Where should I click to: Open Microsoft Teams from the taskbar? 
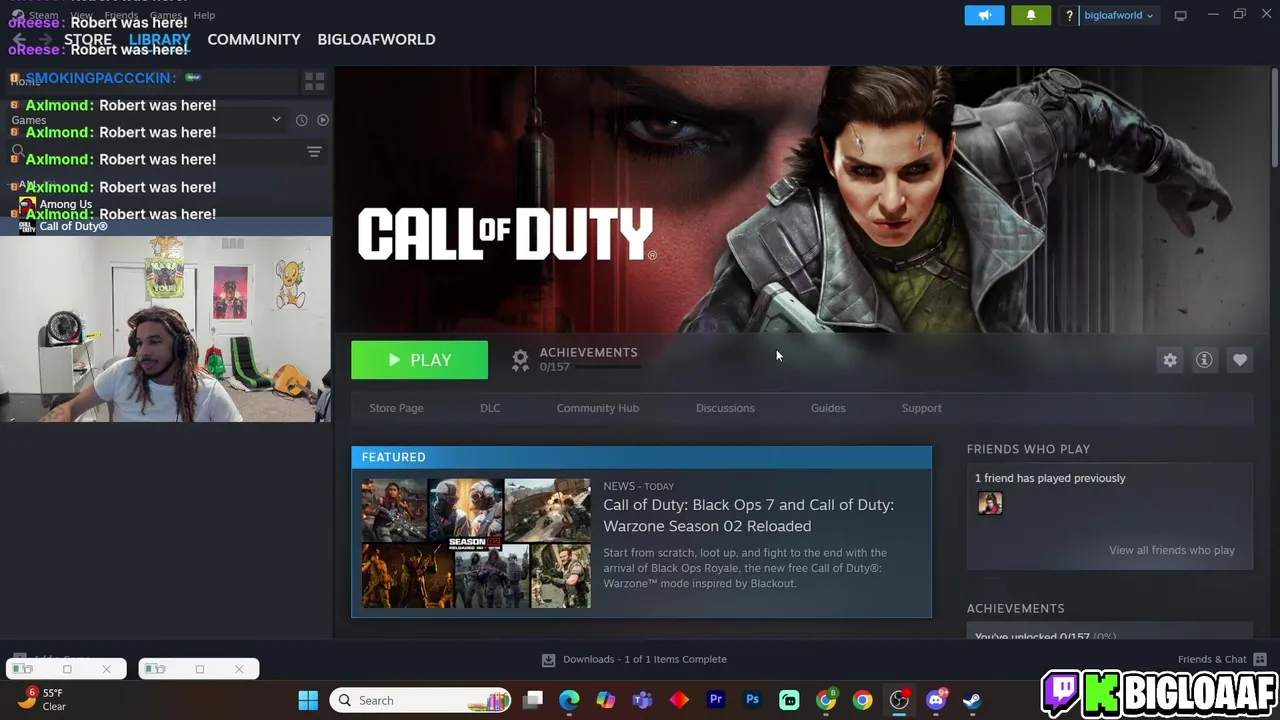coord(642,700)
